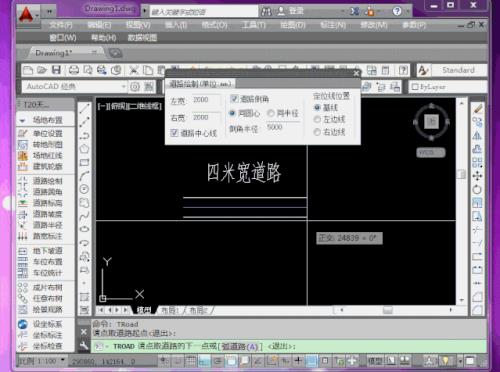The image size is (500, 372).
Task: Close the command line panel X
Action: click(84, 332)
